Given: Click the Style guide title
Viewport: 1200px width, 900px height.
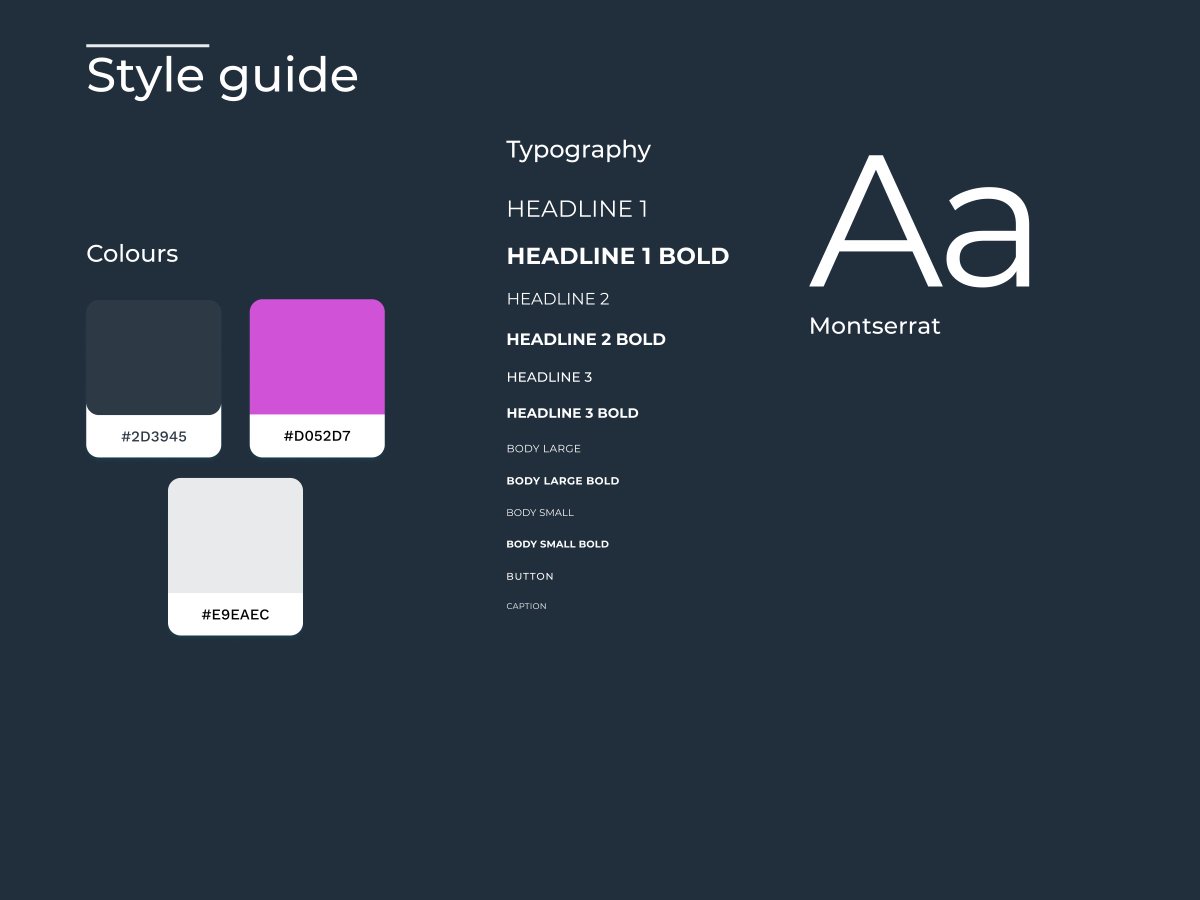Looking at the screenshot, I should [x=222, y=76].
